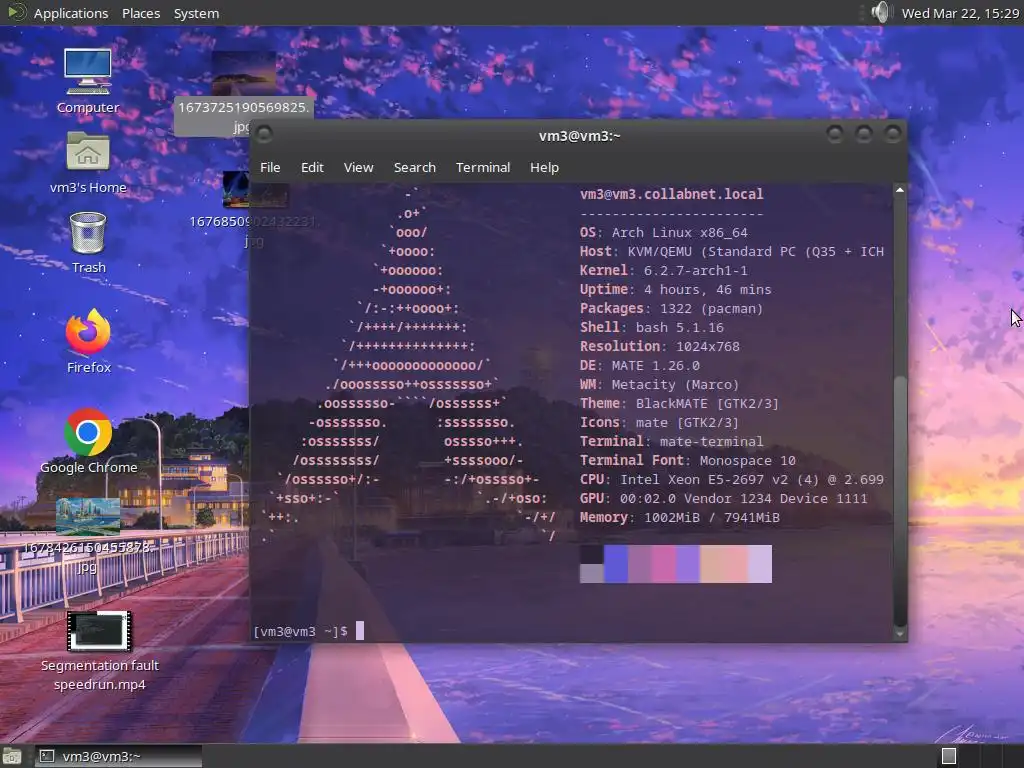Viewport: 1024px width, 768px height.
Task: Click the pink color block in neofetch output
Action: point(664,564)
